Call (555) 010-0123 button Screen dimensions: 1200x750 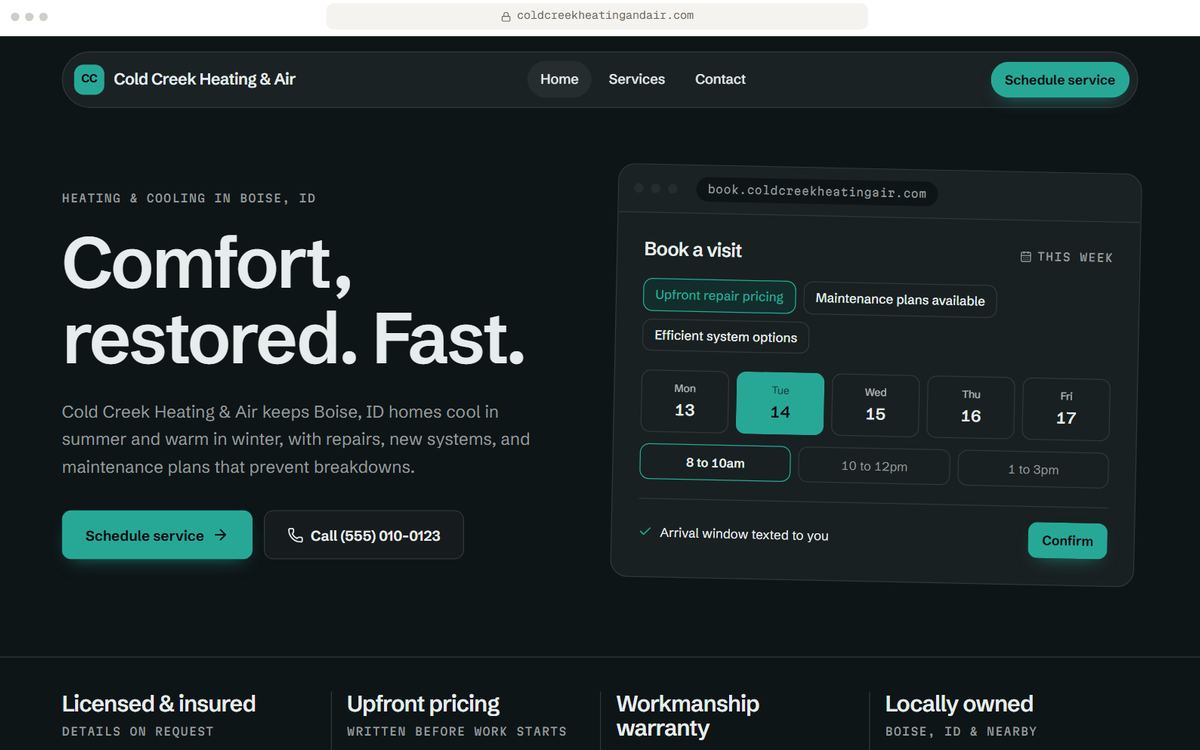tap(364, 535)
